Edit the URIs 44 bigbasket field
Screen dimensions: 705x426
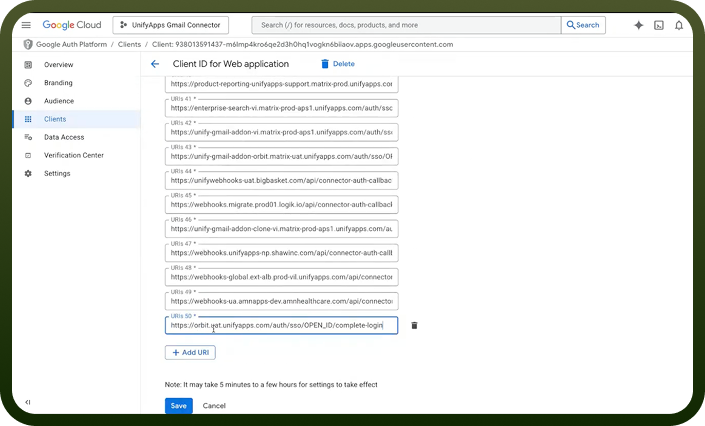click(x=281, y=180)
